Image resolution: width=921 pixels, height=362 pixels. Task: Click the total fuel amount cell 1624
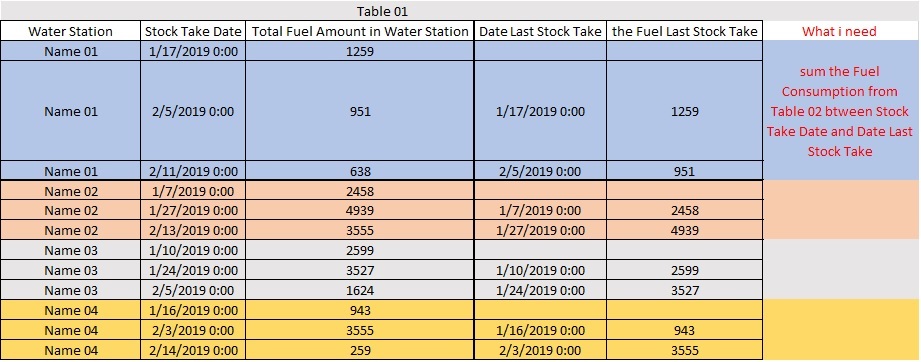[360, 290]
